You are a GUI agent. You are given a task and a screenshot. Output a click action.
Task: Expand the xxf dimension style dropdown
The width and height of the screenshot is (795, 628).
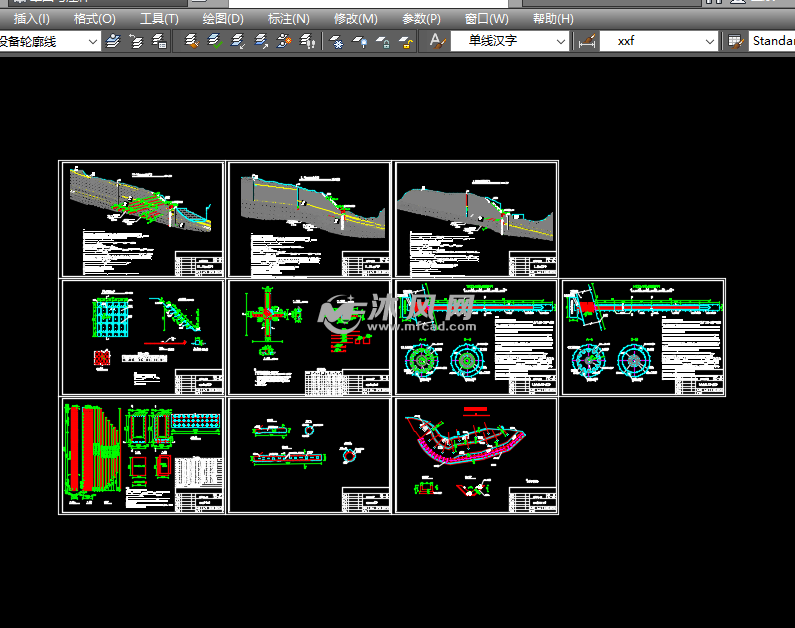click(710, 41)
